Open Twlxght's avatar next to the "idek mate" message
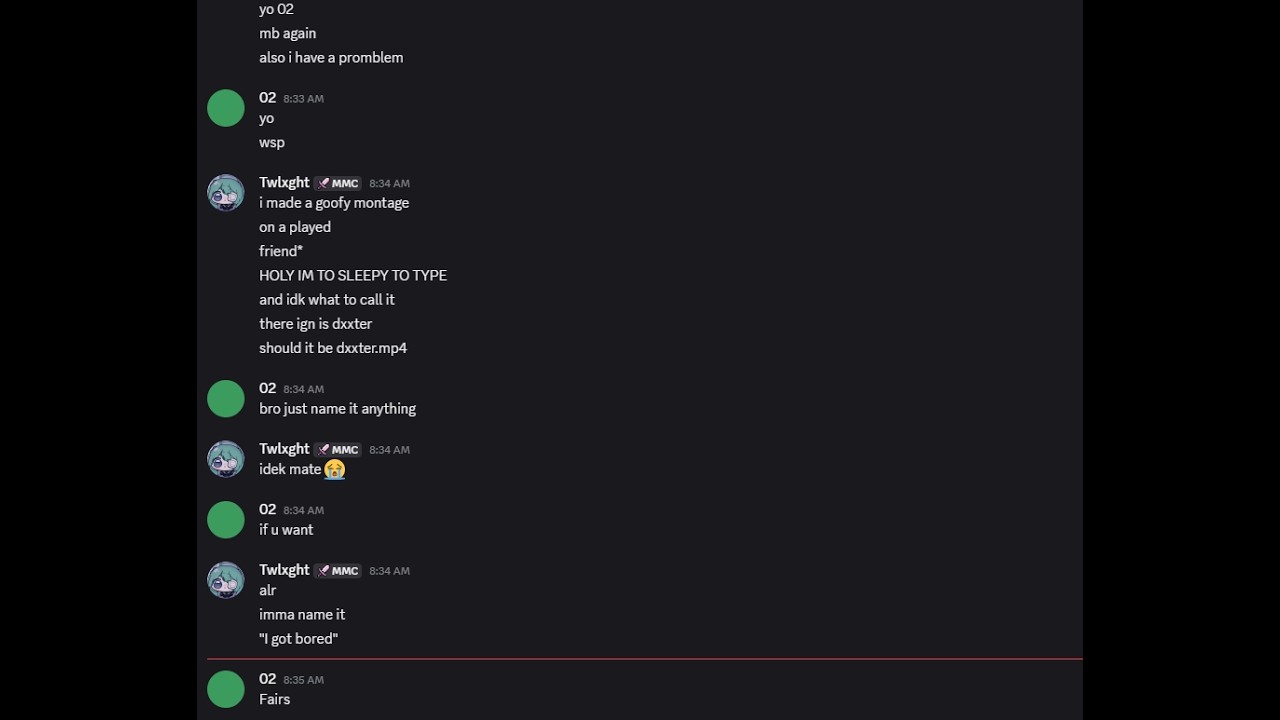The height and width of the screenshot is (720, 1280). pos(225,459)
